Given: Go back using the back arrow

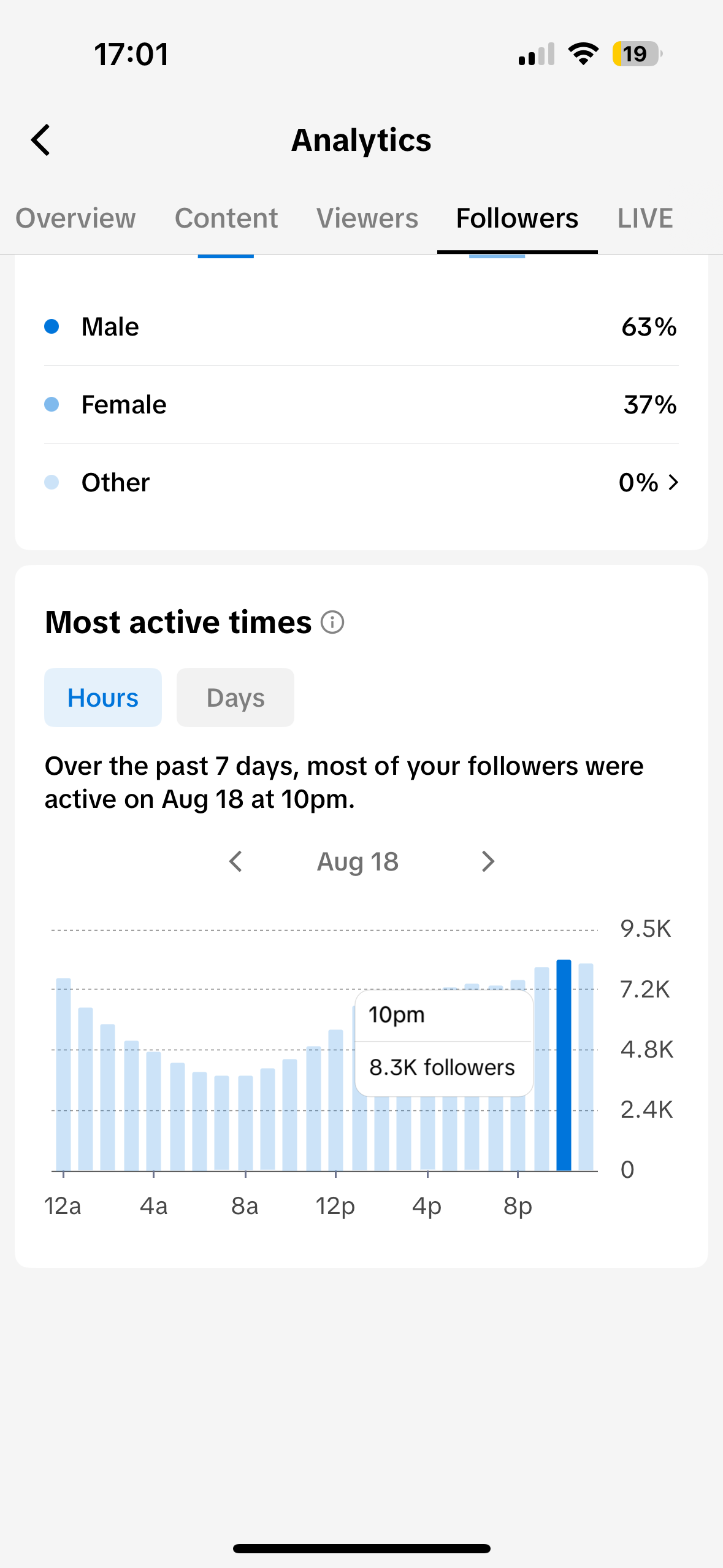Looking at the screenshot, I should point(40,140).
